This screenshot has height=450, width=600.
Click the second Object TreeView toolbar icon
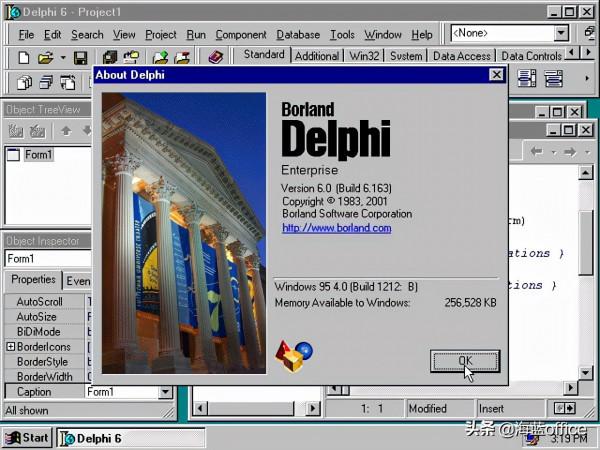(x=38, y=131)
